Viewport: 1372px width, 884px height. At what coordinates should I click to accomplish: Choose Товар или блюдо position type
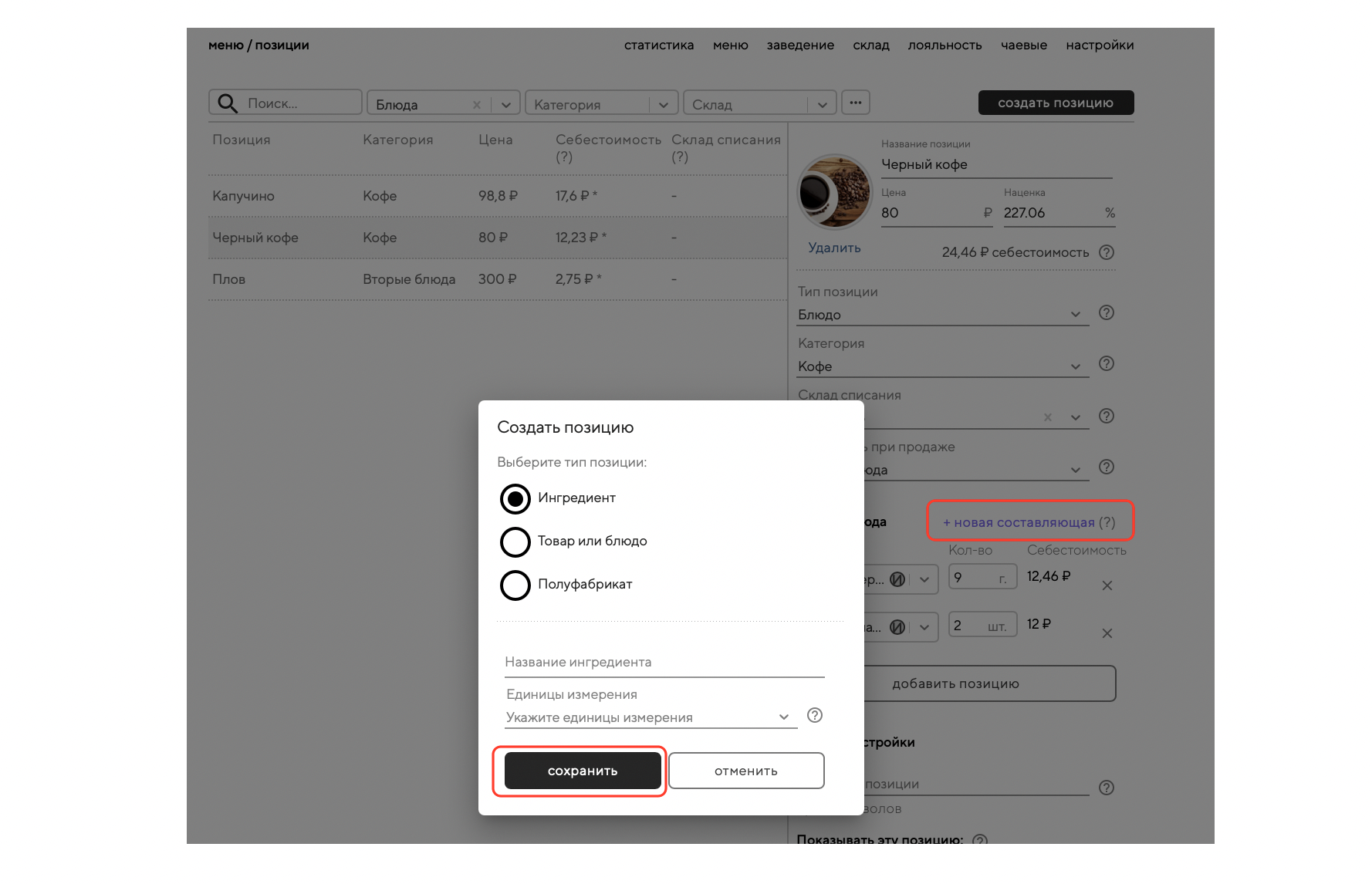pos(515,542)
